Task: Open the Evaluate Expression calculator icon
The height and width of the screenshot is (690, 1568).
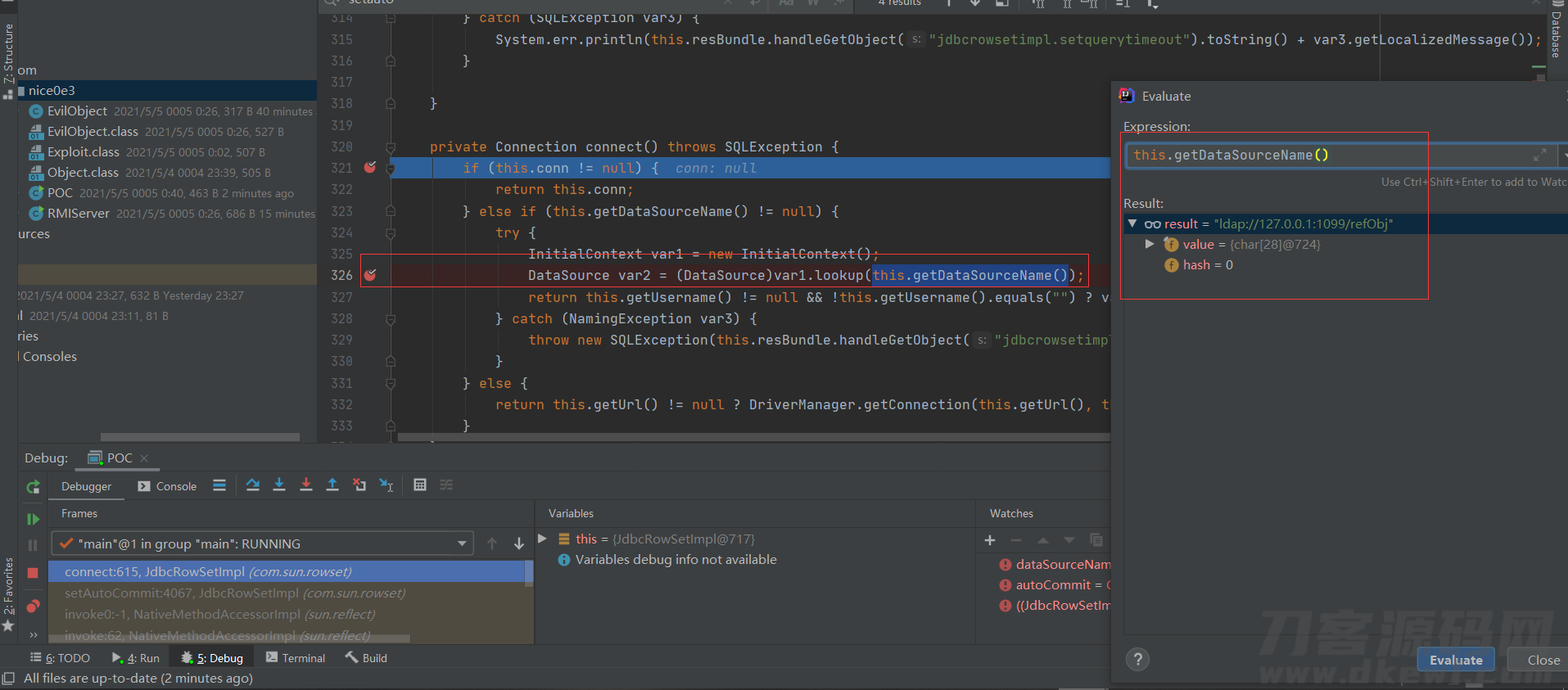Action: (420, 485)
